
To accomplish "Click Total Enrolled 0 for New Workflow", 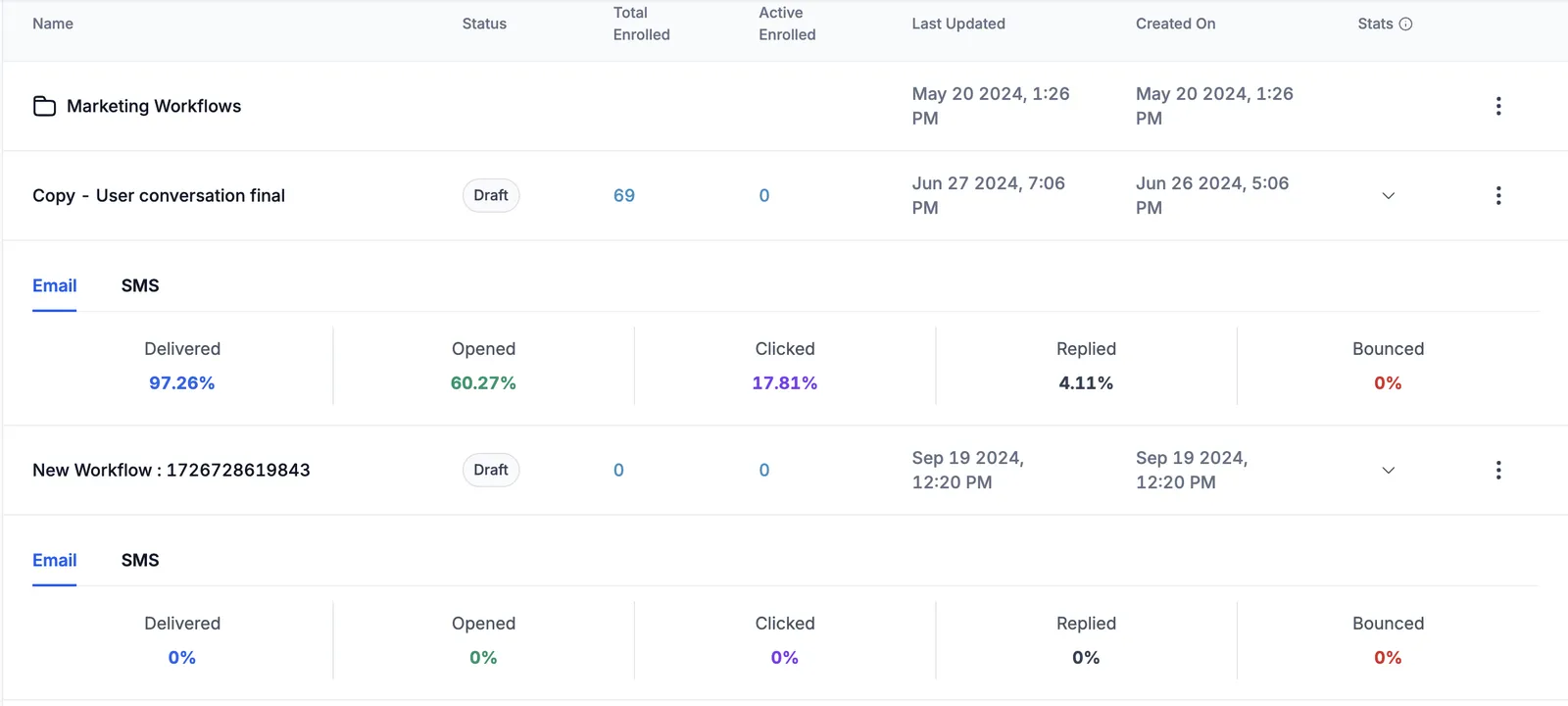I will click(618, 470).
